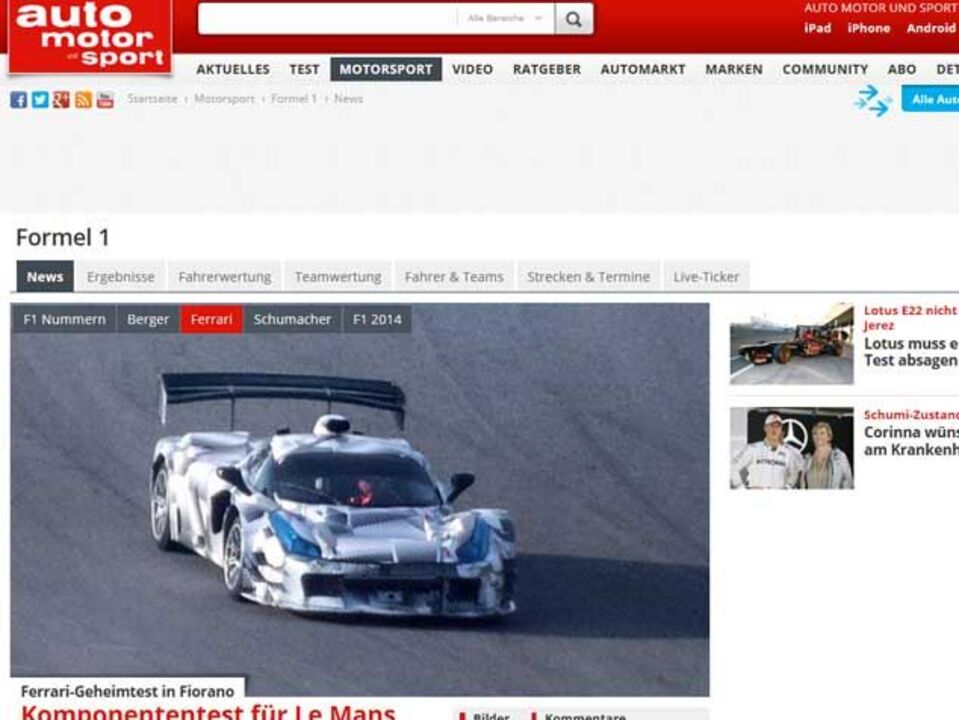This screenshot has height=720, width=959.
Task: Go to Motorsport breadcrumb
Action: tap(224, 98)
